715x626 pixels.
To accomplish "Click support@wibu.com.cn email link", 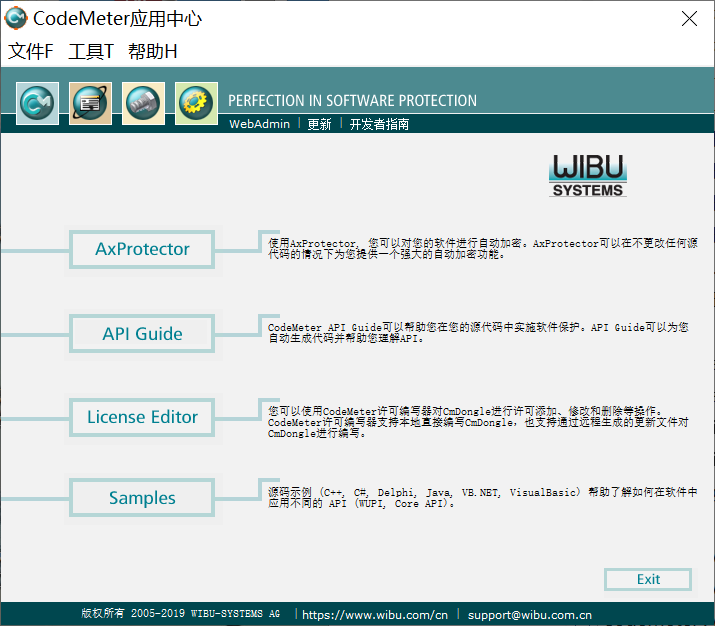I will tap(530, 615).
